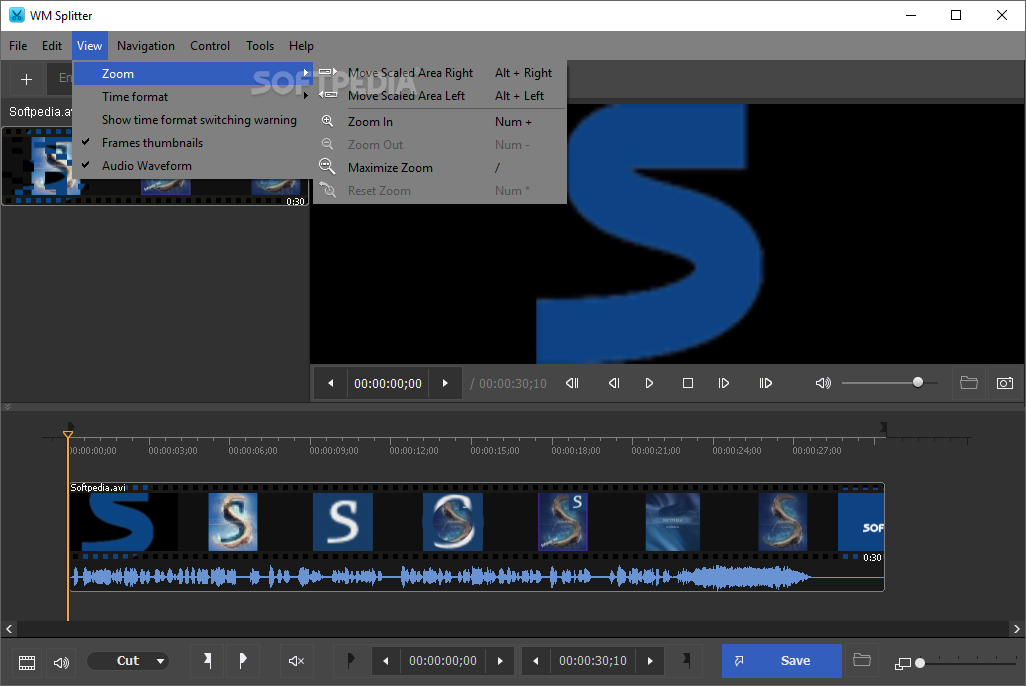Set the start marker flag
Screen dimensions: 1026x686
click(x=207, y=660)
